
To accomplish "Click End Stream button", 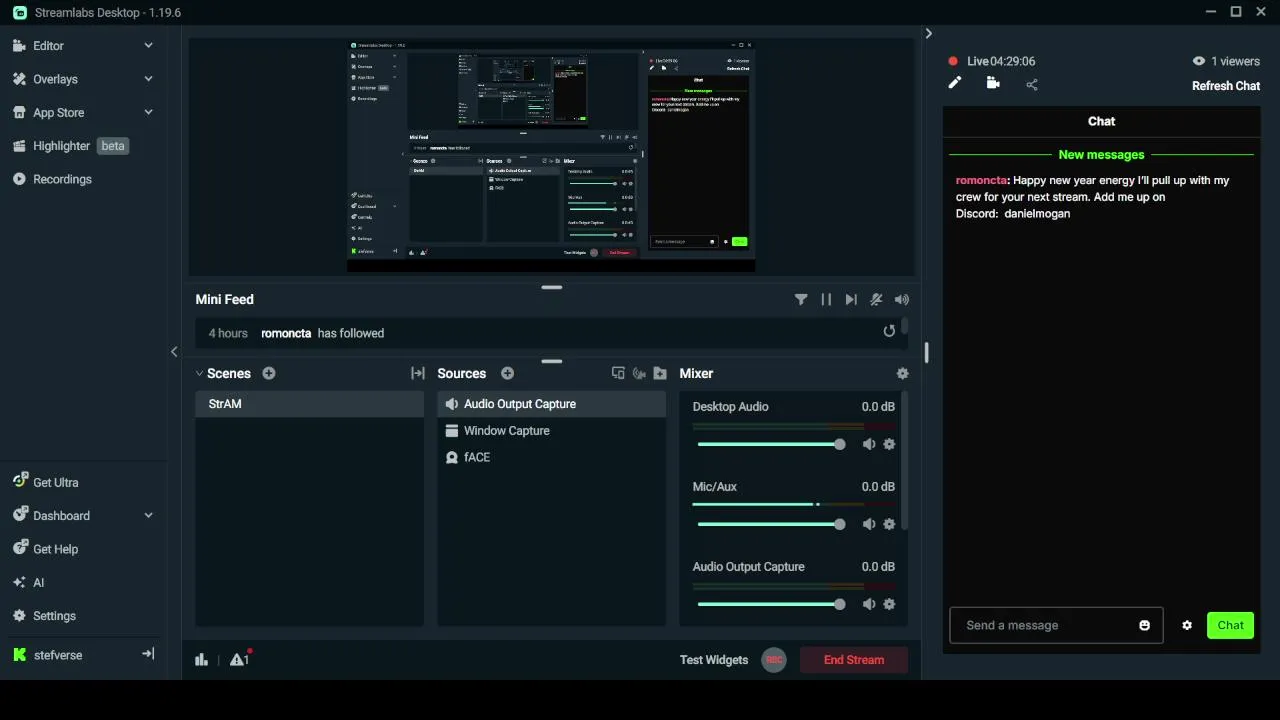I will point(854,660).
